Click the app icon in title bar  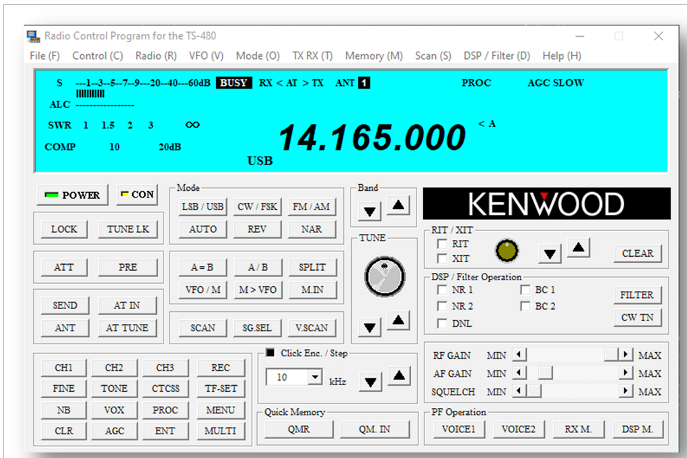pyautogui.click(x=33, y=36)
